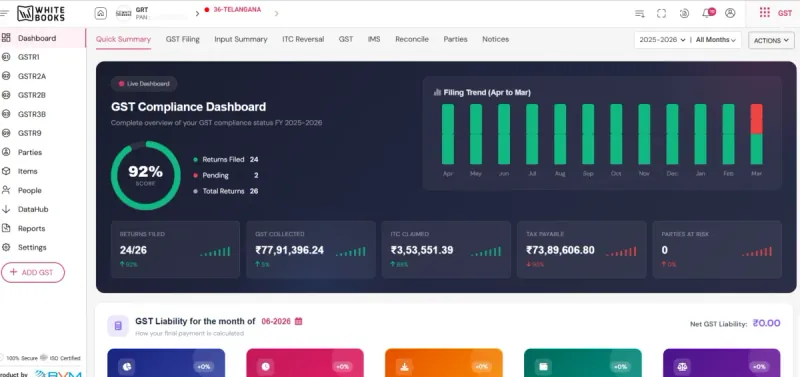Switch to the IMS tab
800x377 pixels.
[x=374, y=39]
